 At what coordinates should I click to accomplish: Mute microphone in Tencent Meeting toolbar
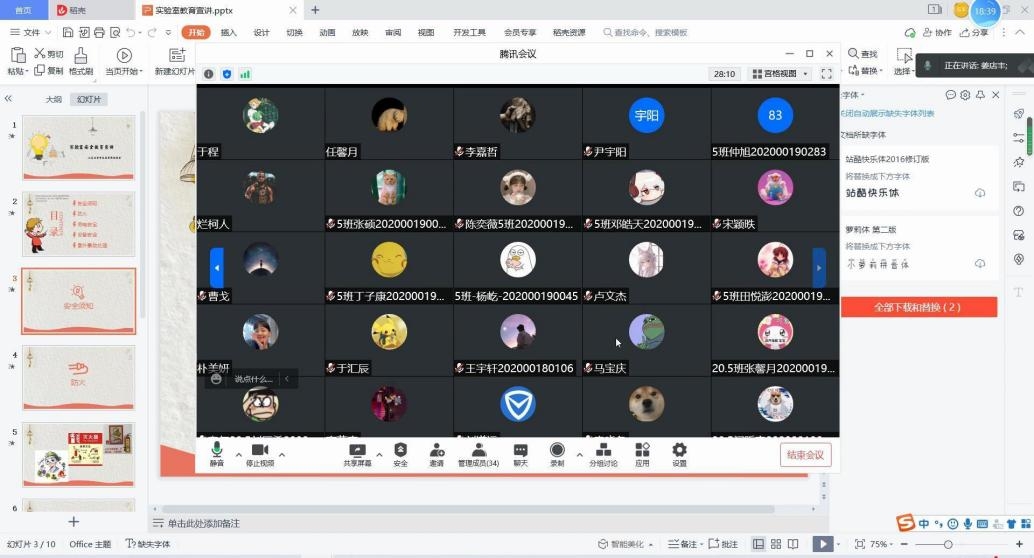(217, 453)
